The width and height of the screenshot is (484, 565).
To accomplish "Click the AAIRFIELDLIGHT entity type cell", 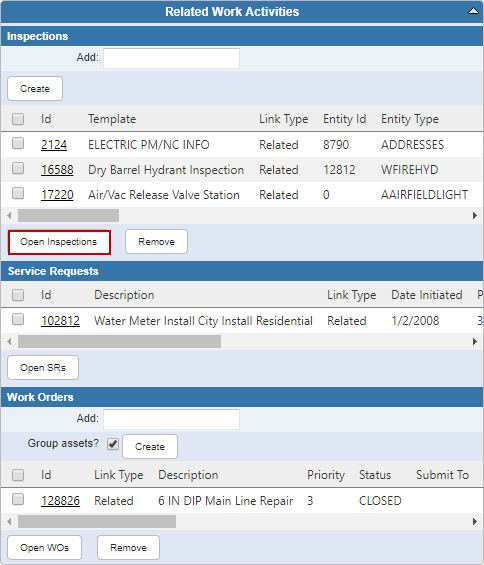I will 425,195.
